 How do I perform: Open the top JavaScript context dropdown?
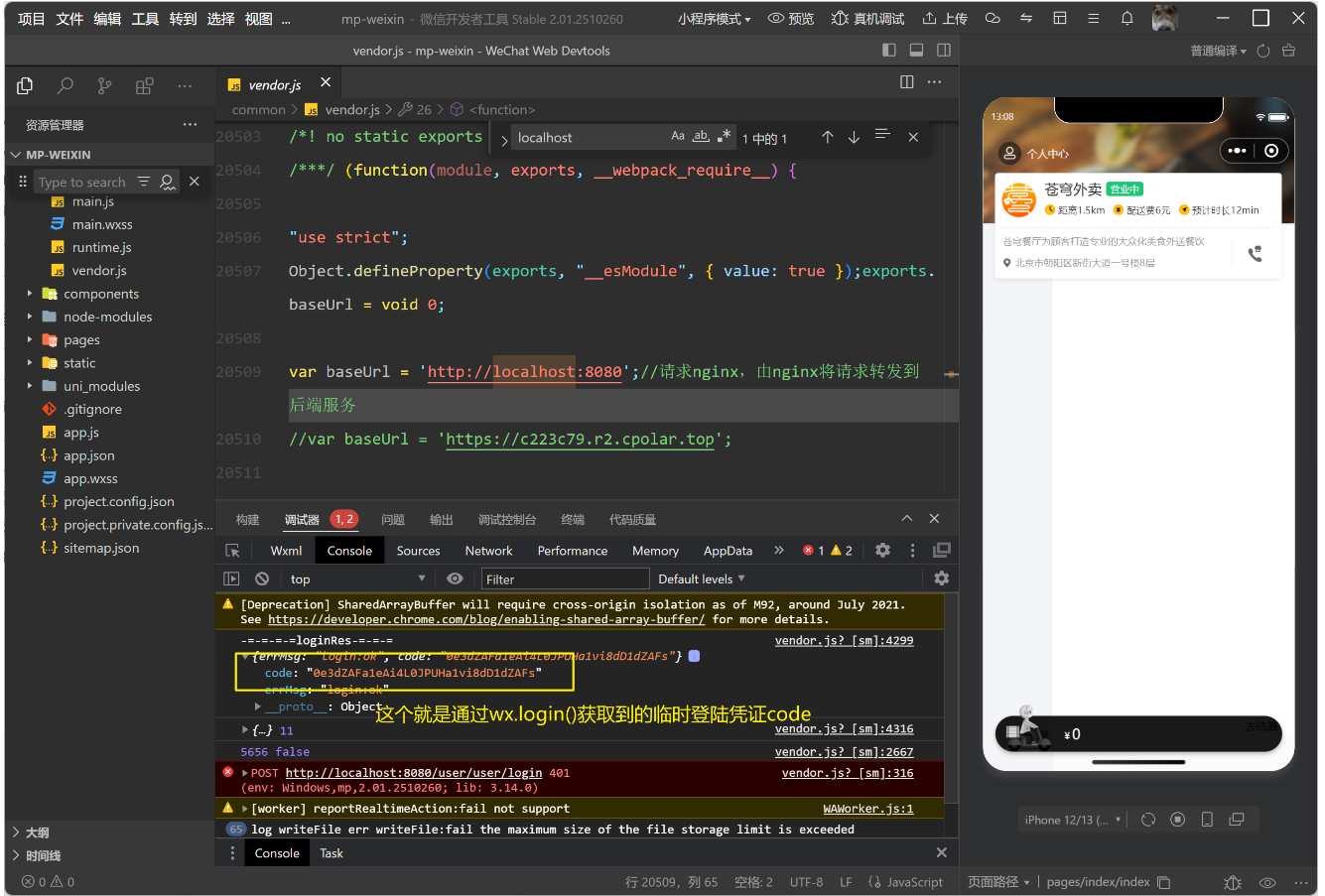[x=357, y=578]
